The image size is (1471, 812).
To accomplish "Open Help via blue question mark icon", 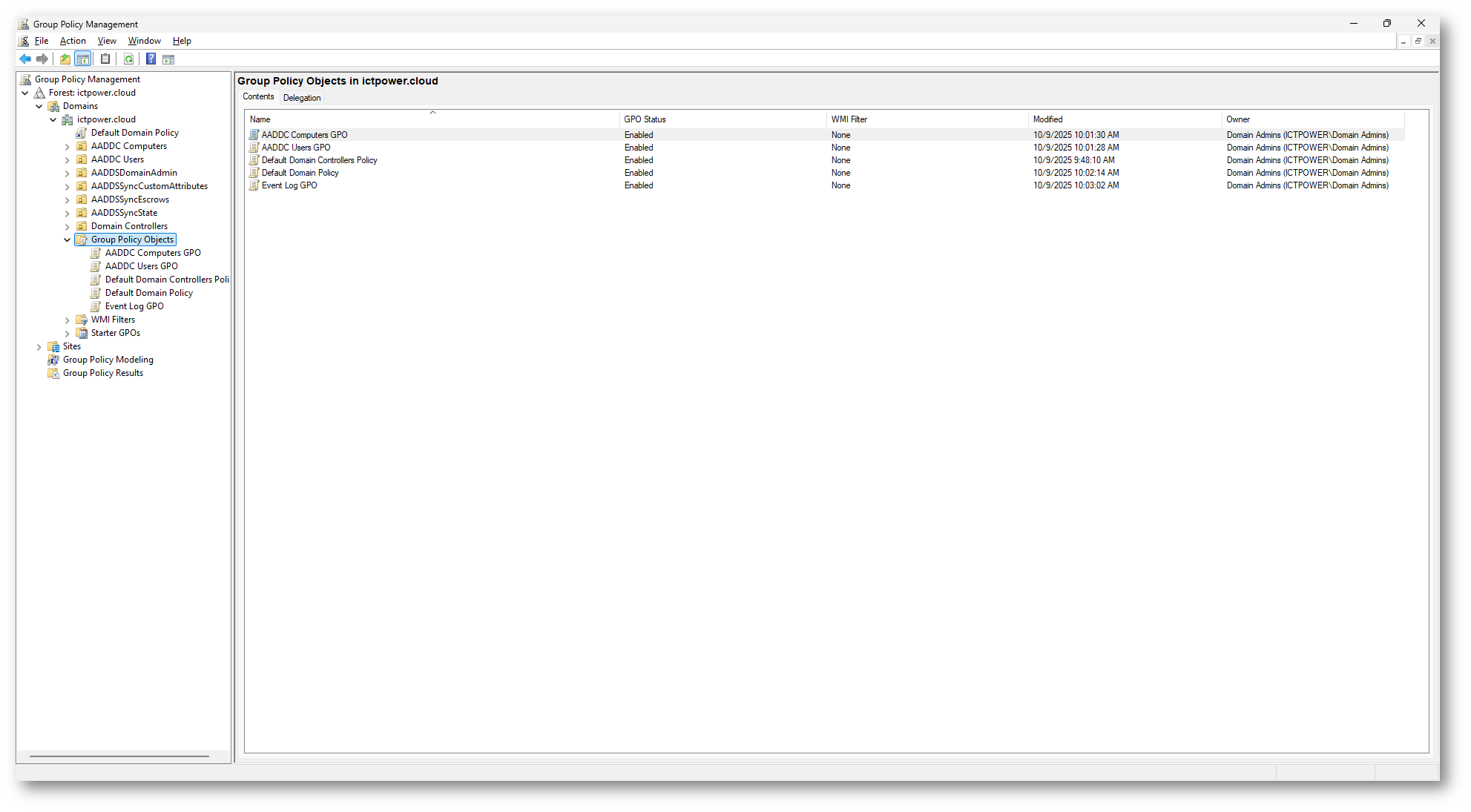I will pyautogui.click(x=151, y=59).
